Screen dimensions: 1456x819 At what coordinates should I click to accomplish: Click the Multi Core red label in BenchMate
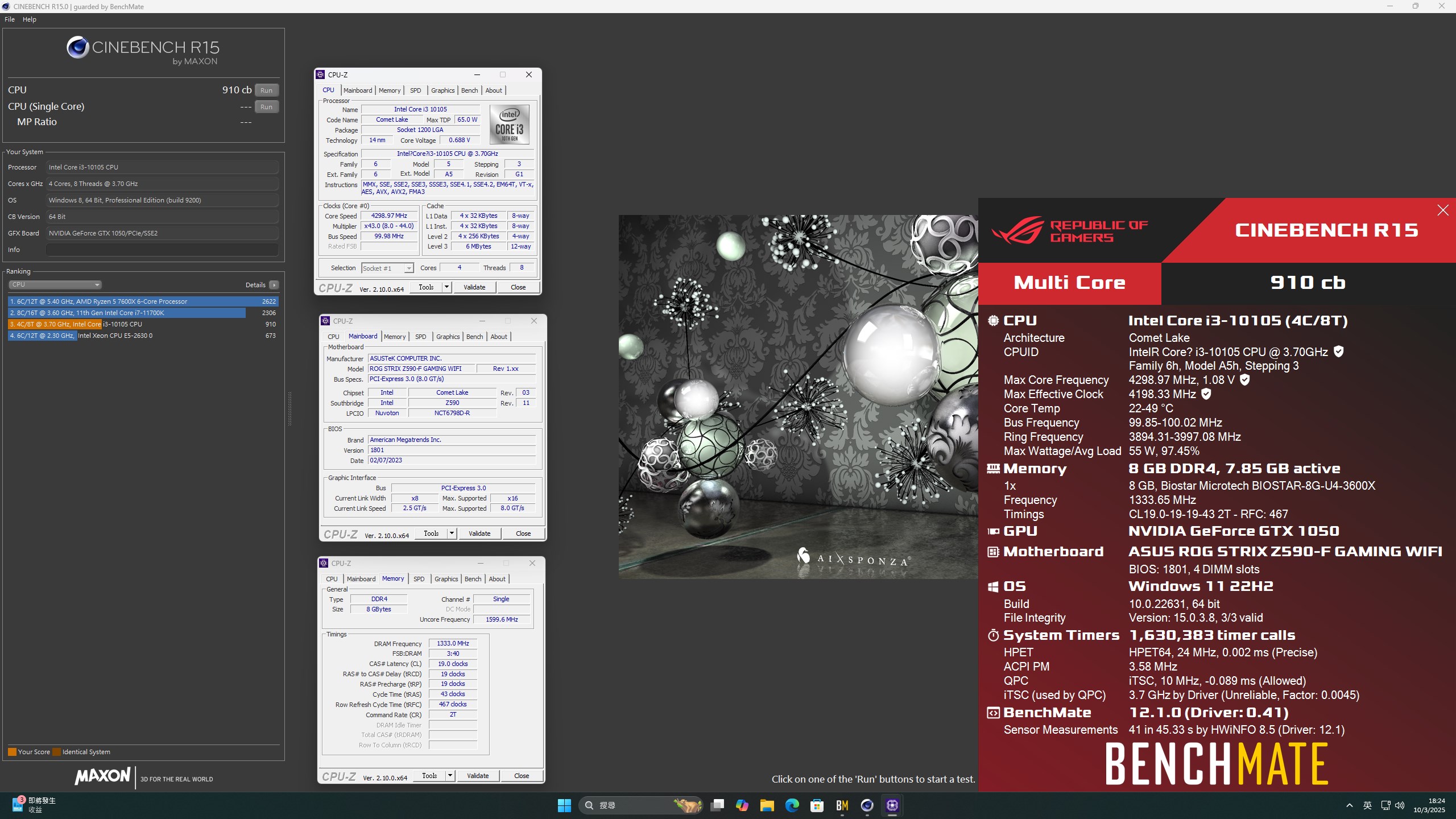pos(1069,283)
